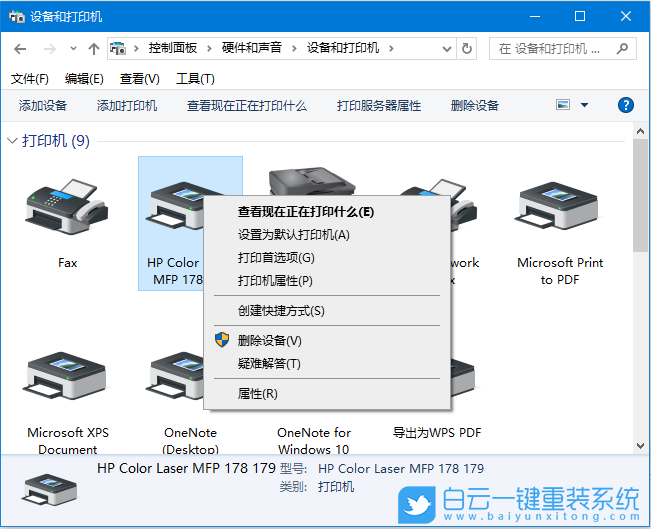This screenshot has width=651, height=529.
Task: Click the vertical scrollbar thumb
Action: [x=640, y=195]
